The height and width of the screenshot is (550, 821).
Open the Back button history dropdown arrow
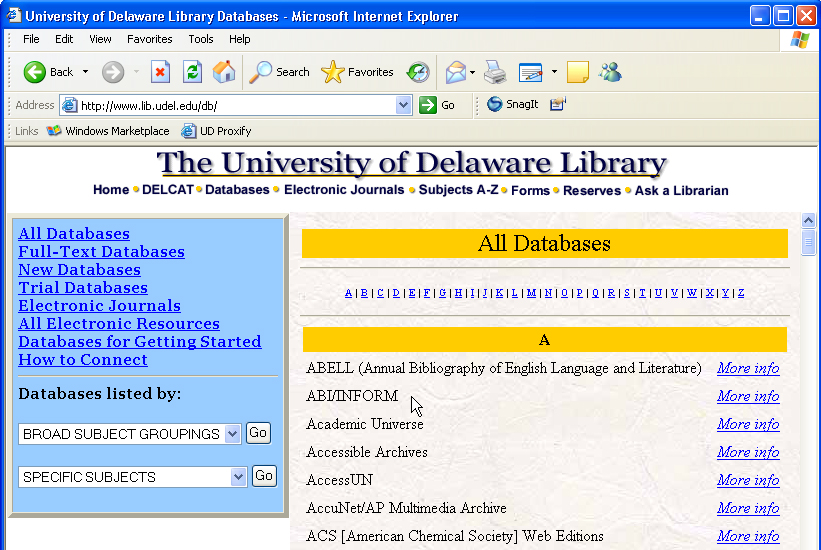pos(86,72)
